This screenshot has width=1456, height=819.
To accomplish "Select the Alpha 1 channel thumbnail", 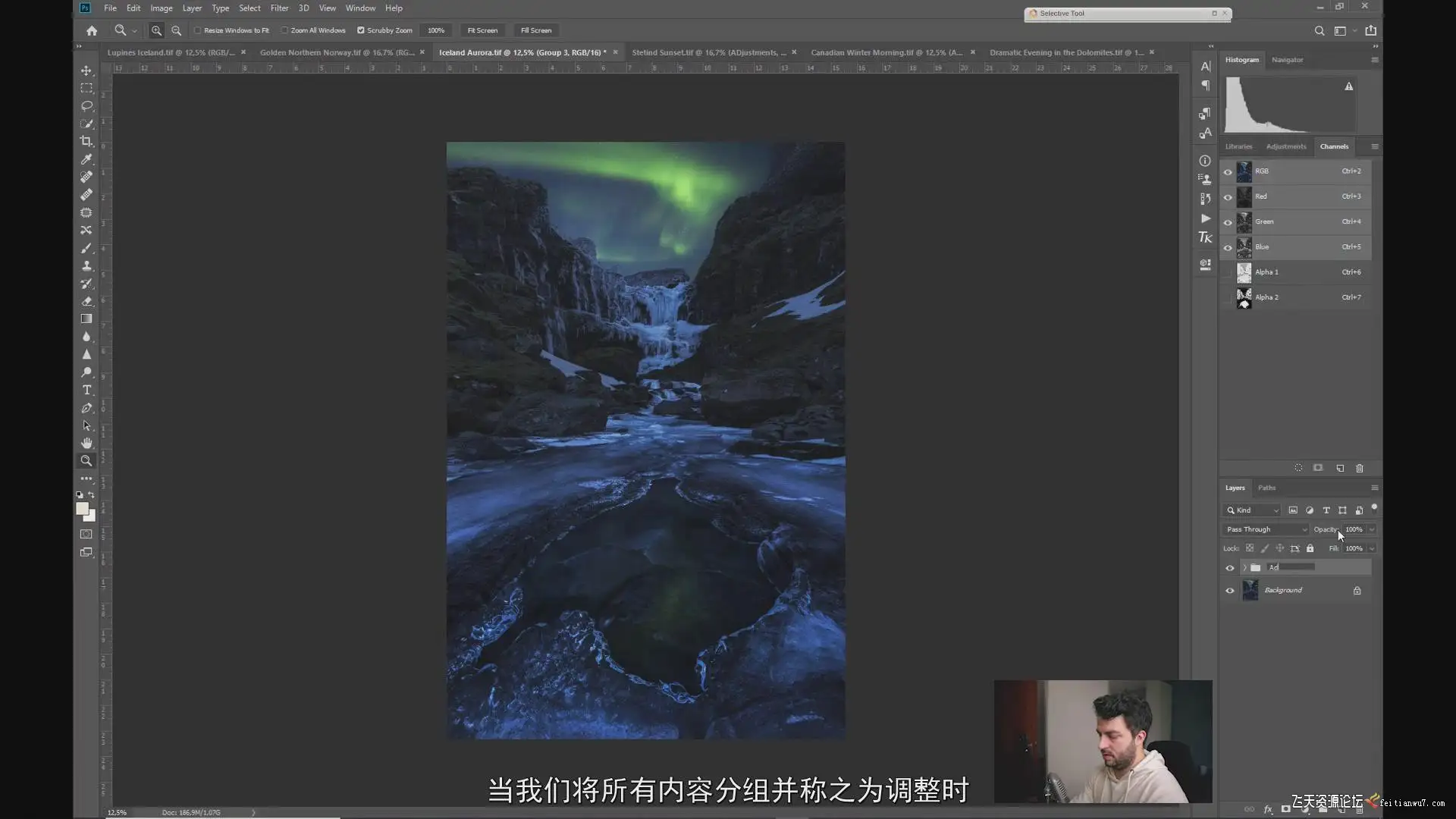I will click(1244, 272).
